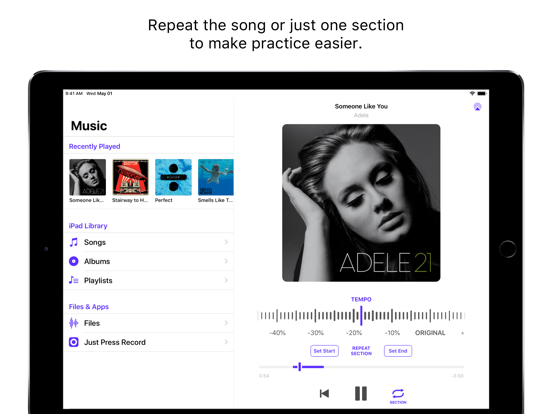Image resolution: width=552 pixels, height=414 pixels.
Task: Open the Files list entry
Action: coord(149,323)
